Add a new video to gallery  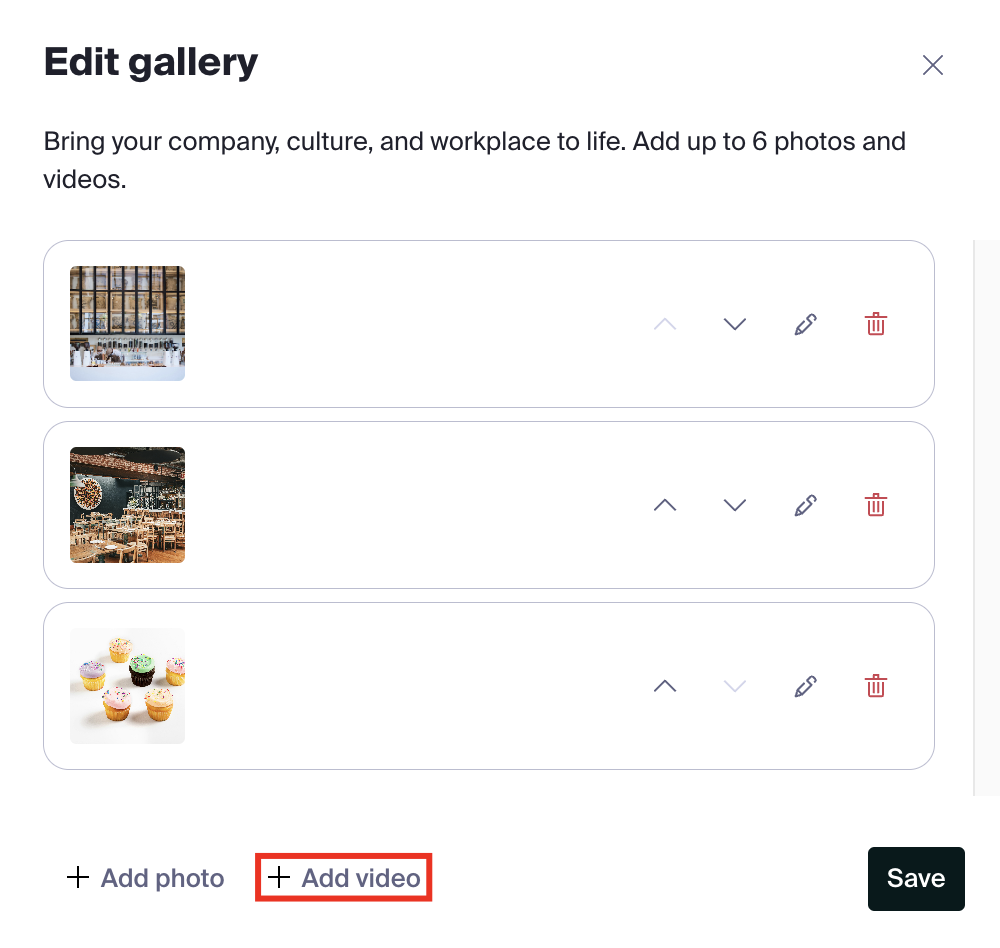344,878
